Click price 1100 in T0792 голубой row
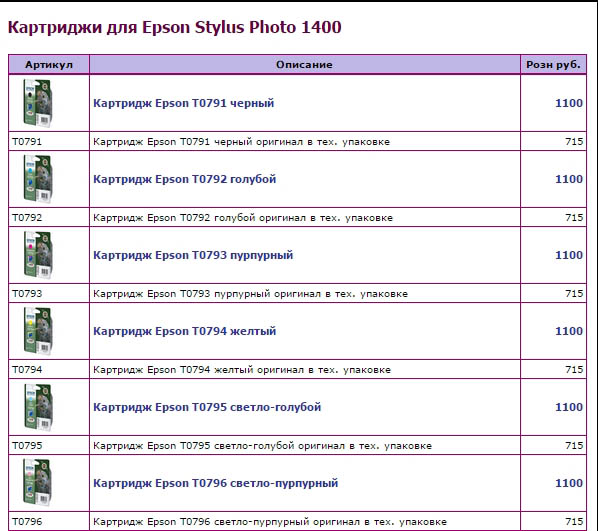This screenshot has width=598, height=531. point(569,179)
